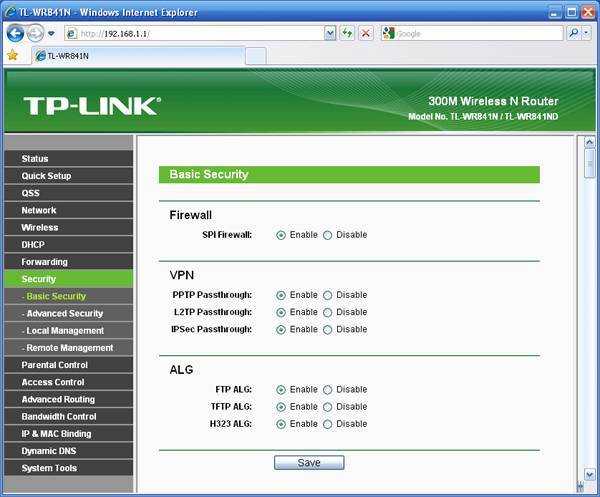Open the QSS menu item
Screen dimensions: 600x497
pos(69,193)
